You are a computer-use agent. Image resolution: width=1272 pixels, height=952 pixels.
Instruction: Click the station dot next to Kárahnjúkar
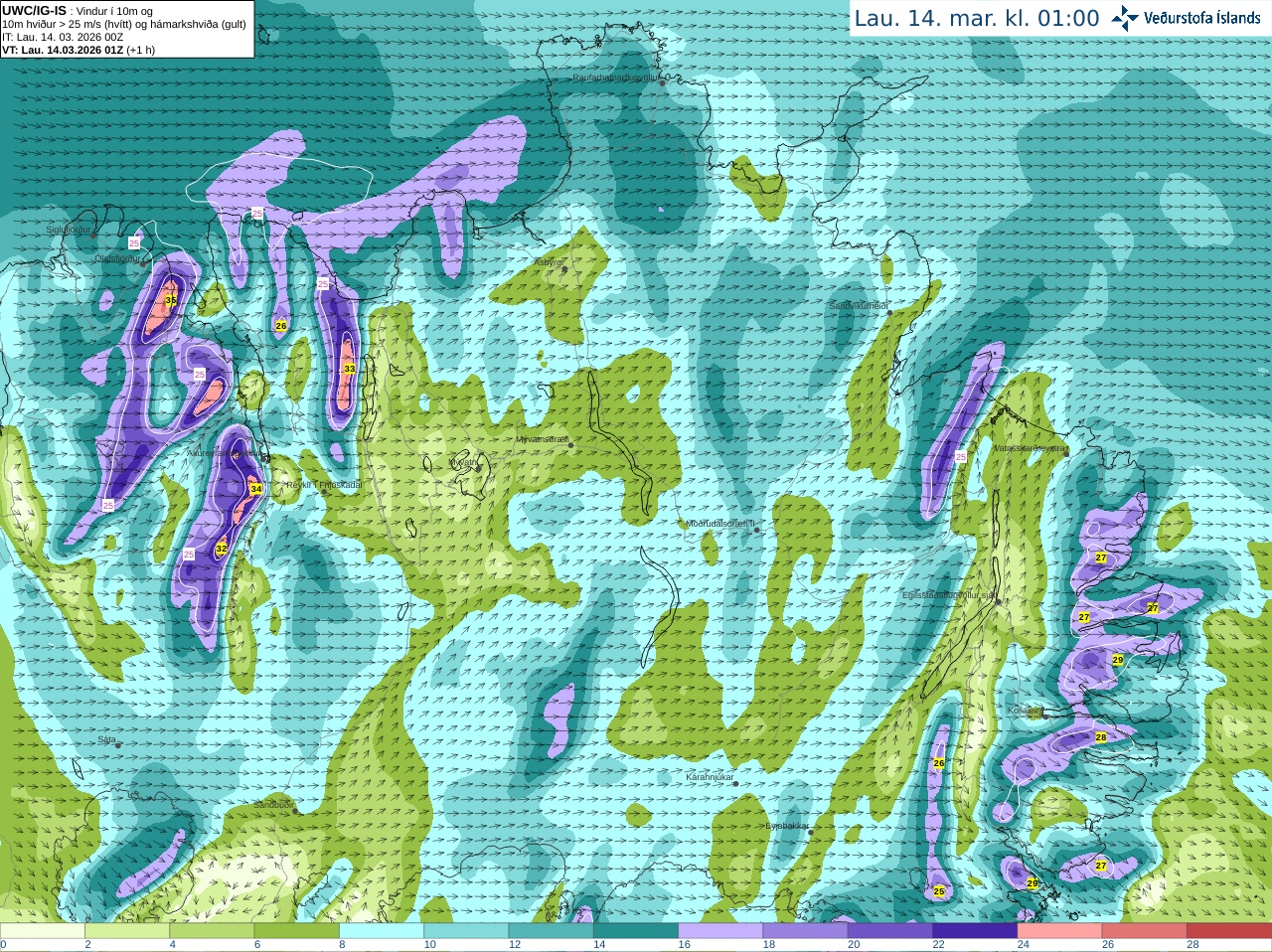[736, 784]
